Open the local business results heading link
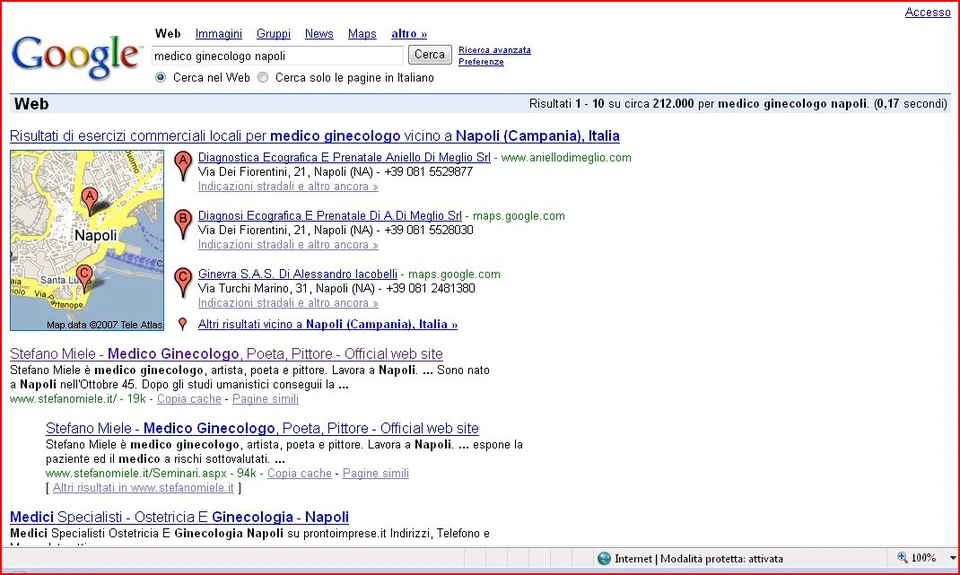The height and width of the screenshot is (575, 960). (x=315, y=136)
